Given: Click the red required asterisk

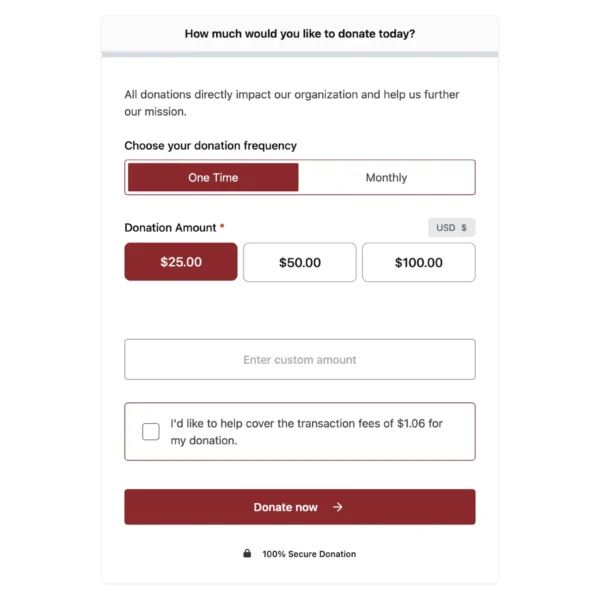Looking at the screenshot, I should pos(222,228).
